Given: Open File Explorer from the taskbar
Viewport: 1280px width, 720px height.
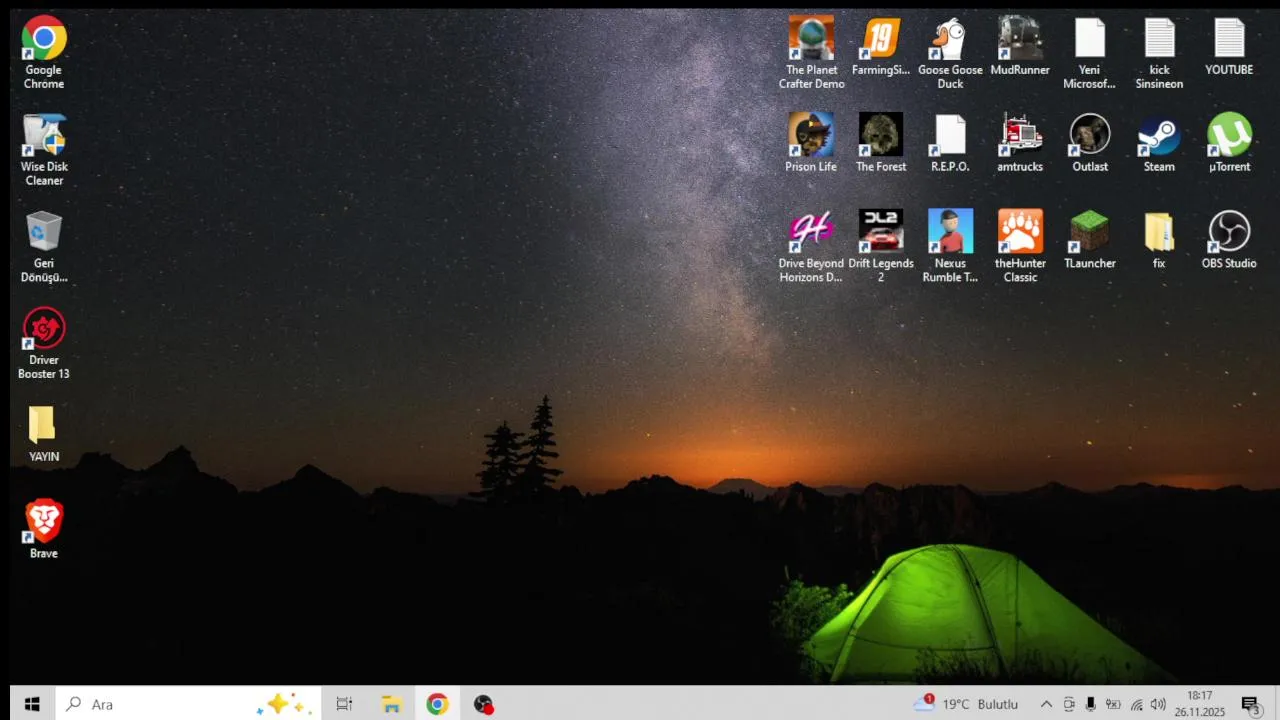Looking at the screenshot, I should [x=391, y=704].
